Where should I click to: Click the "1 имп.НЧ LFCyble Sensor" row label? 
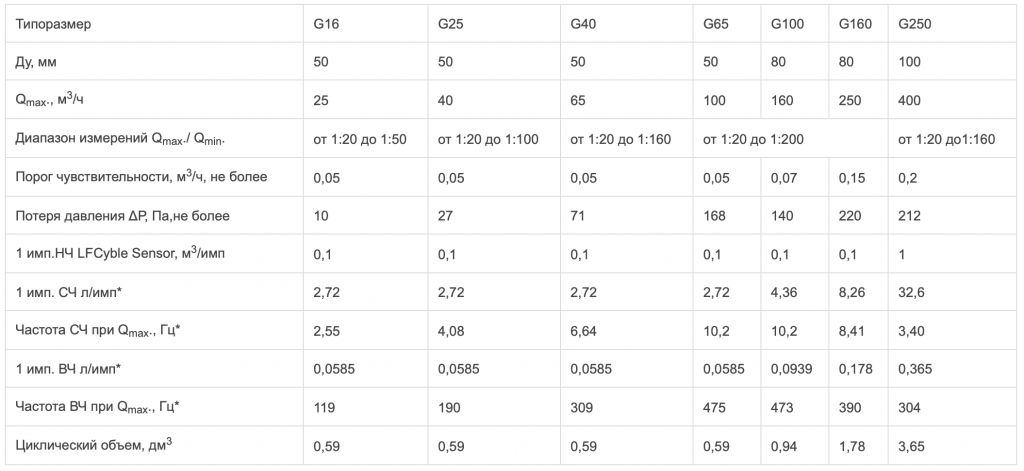click(x=121, y=254)
